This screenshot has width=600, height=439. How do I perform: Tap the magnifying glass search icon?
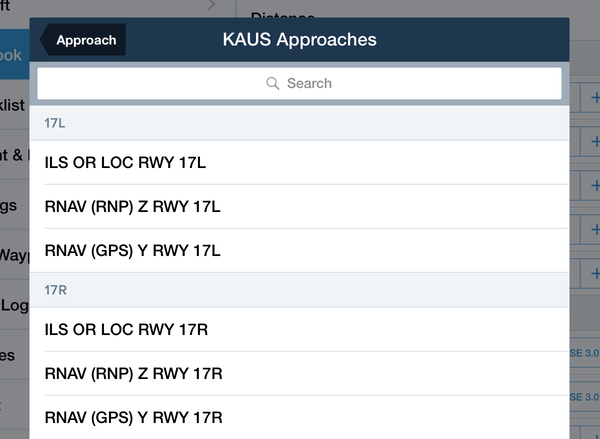[272, 83]
